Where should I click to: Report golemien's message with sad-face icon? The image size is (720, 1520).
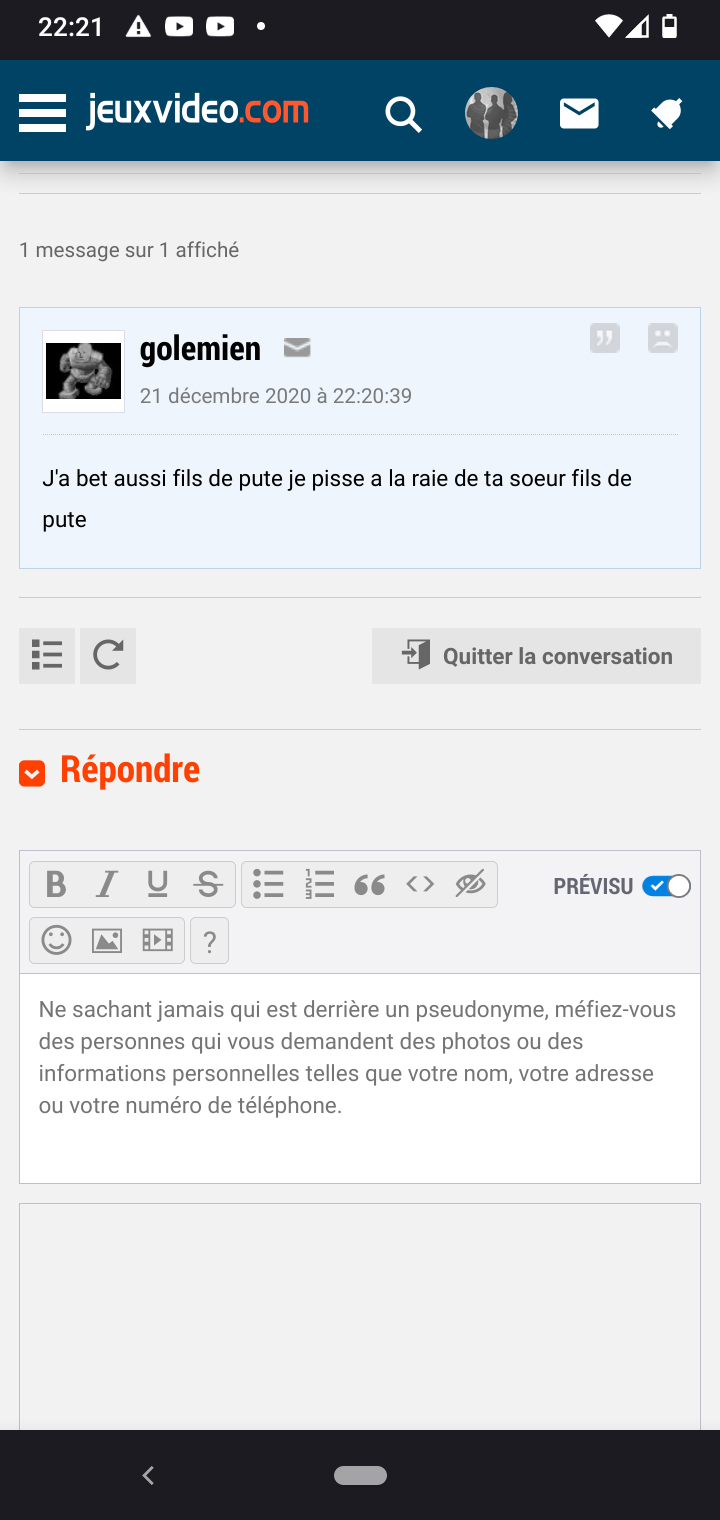662,339
